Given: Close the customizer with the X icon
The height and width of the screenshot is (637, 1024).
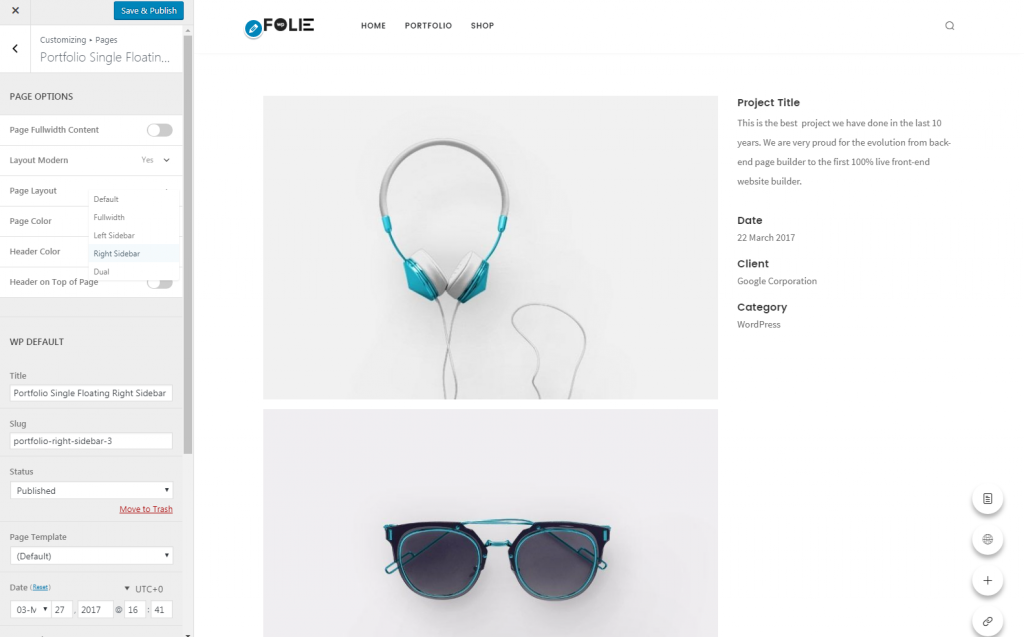Looking at the screenshot, I should tap(15, 10).
